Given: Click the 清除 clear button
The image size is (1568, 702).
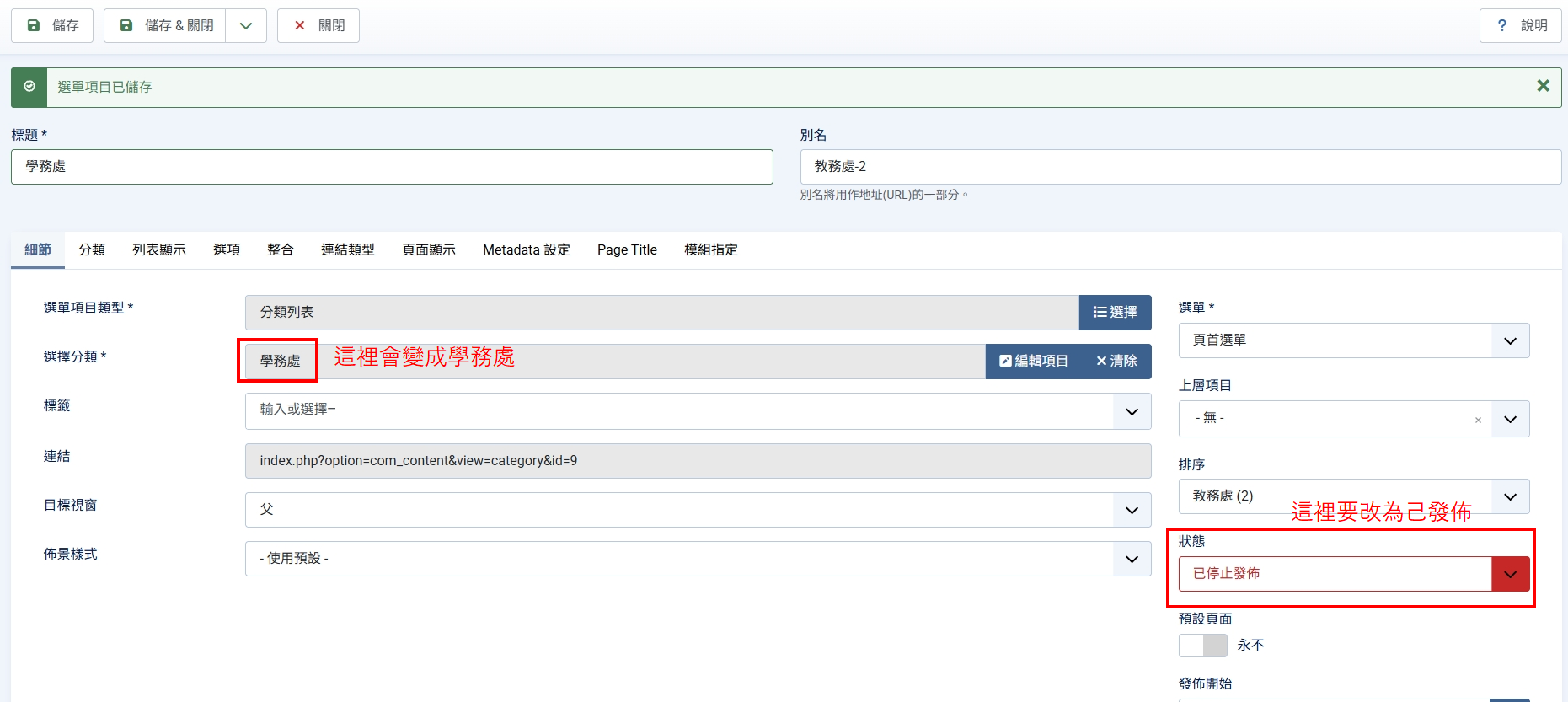Looking at the screenshot, I should [1117, 362].
